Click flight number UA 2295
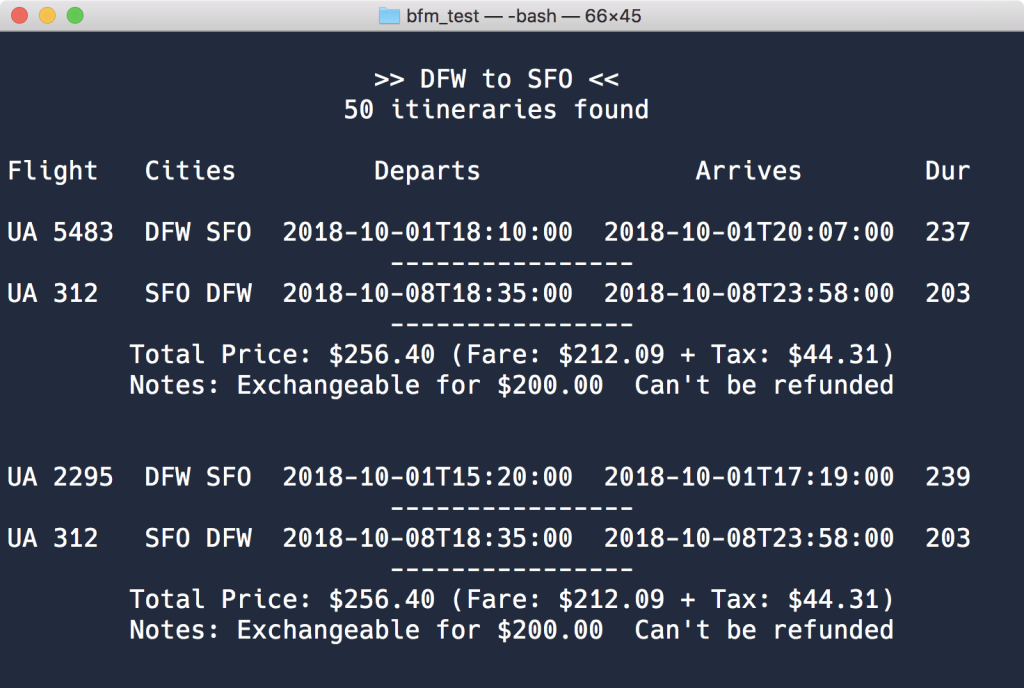Viewport: 1024px width, 688px height. click(x=60, y=477)
